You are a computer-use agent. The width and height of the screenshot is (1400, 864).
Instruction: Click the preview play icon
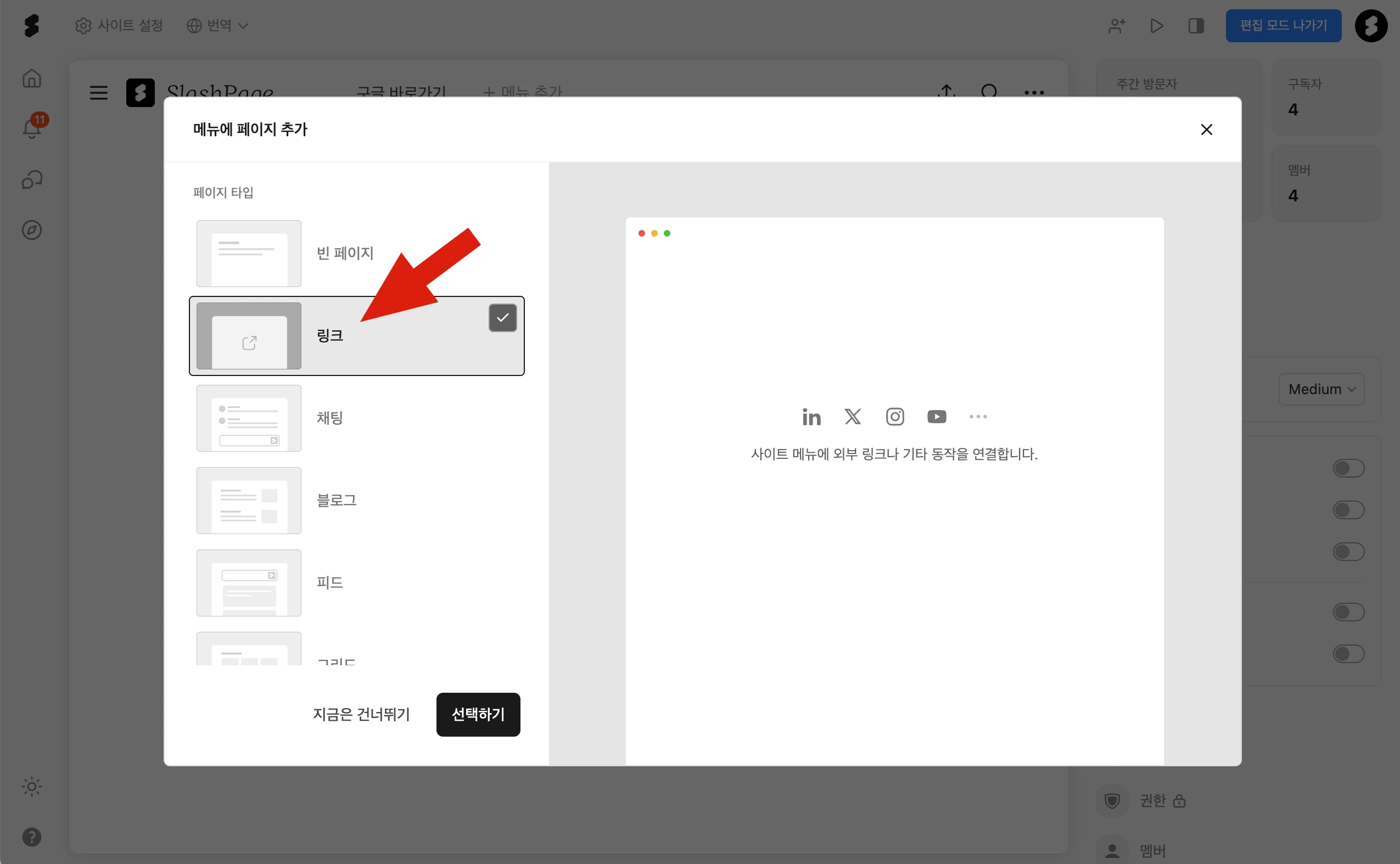(1157, 26)
